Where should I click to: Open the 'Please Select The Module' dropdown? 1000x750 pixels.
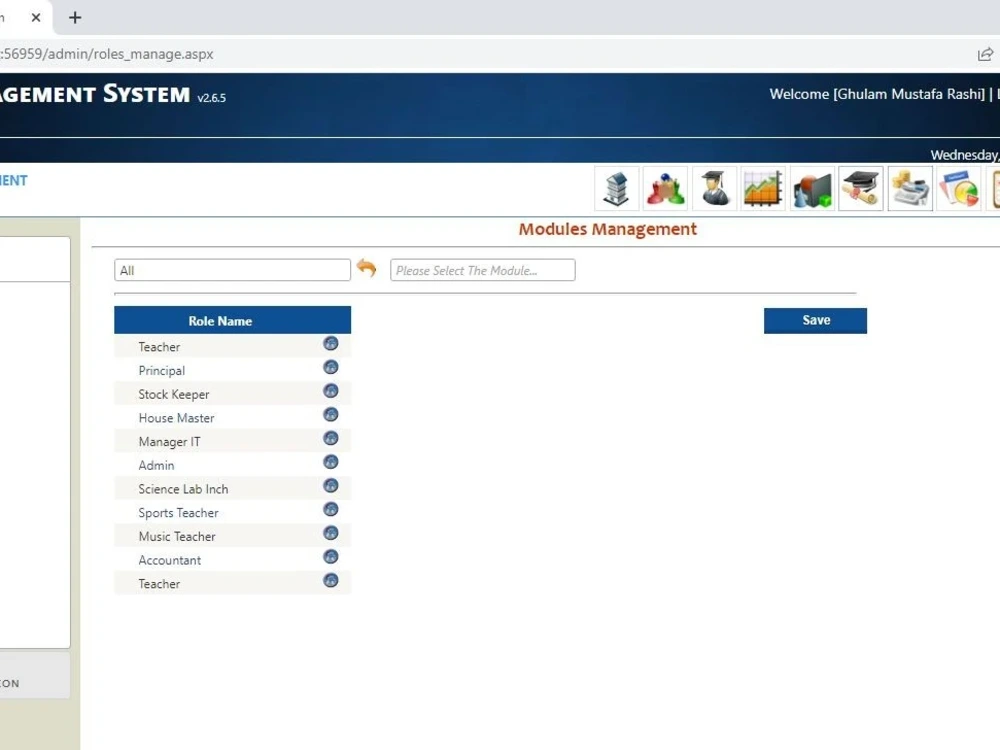483,270
